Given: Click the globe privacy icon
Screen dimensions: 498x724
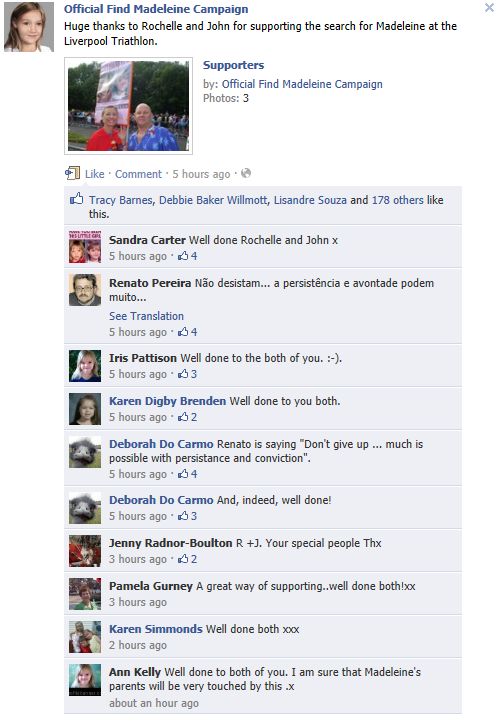Looking at the screenshot, I should [x=246, y=173].
